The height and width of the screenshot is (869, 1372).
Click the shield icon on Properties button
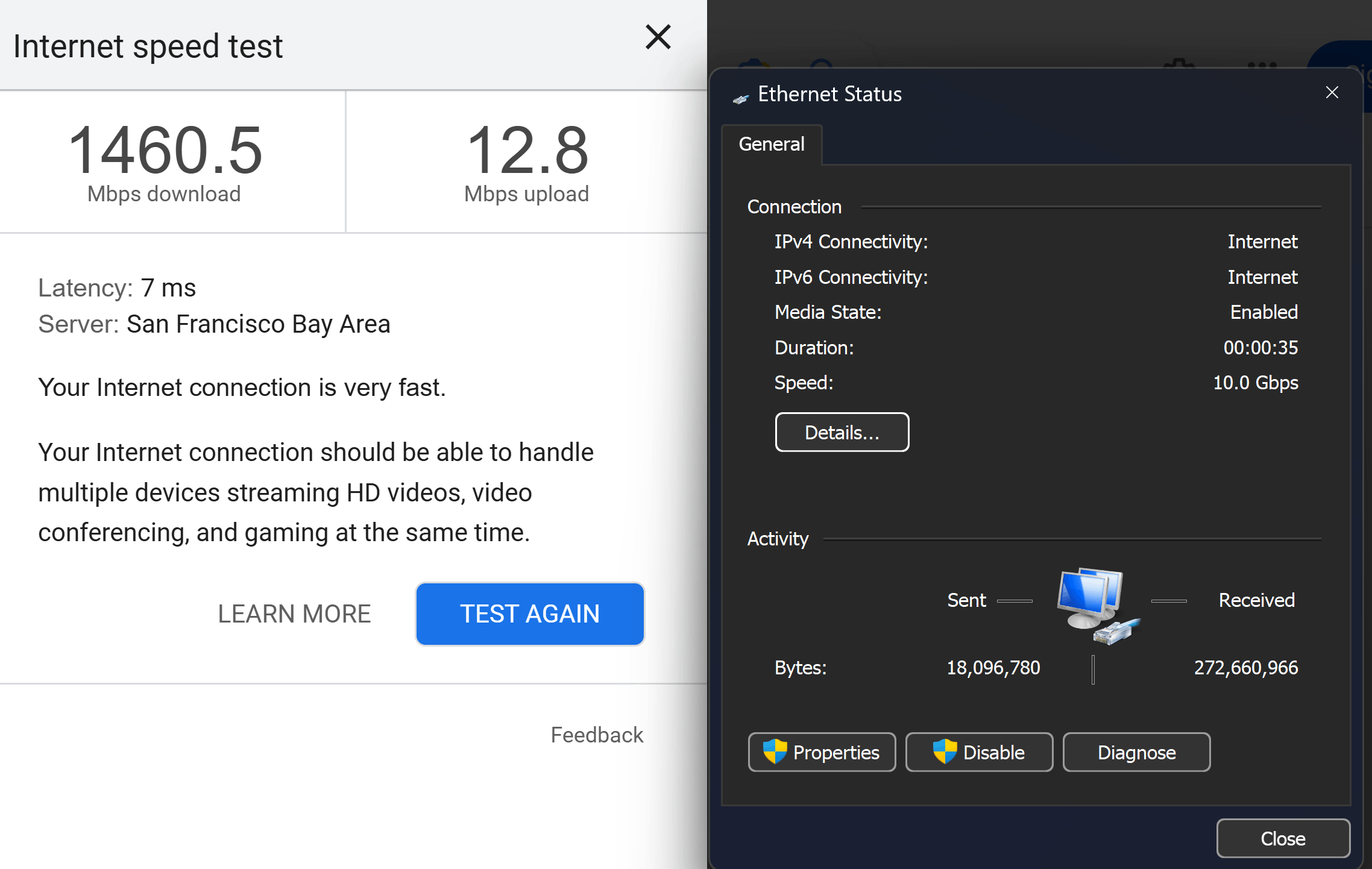(x=775, y=751)
